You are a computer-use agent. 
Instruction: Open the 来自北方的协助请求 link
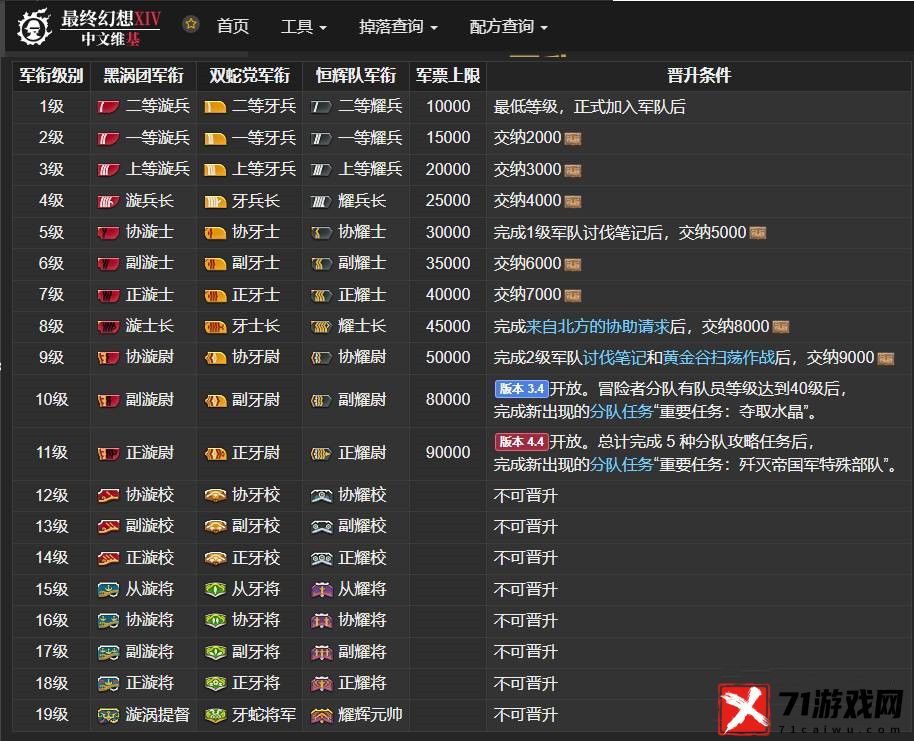click(x=597, y=326)
